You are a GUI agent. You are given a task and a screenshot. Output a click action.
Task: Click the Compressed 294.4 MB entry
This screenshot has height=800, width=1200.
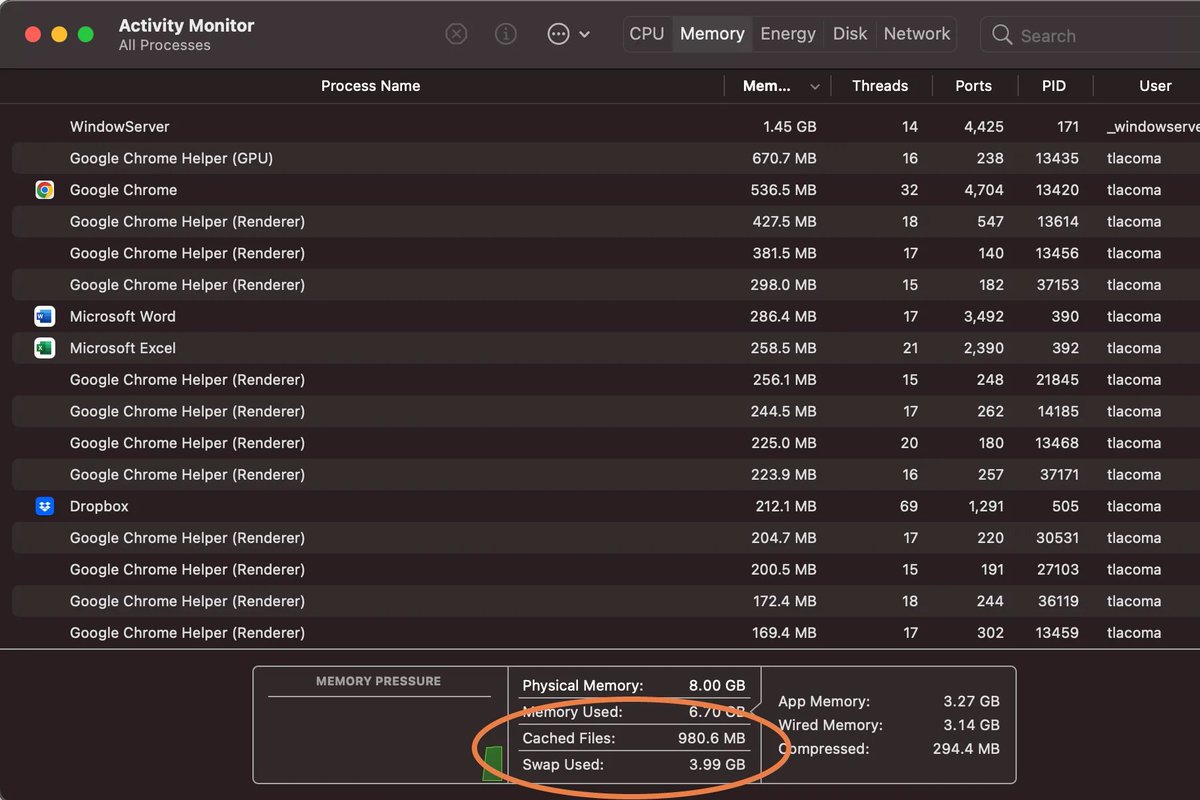889,749
